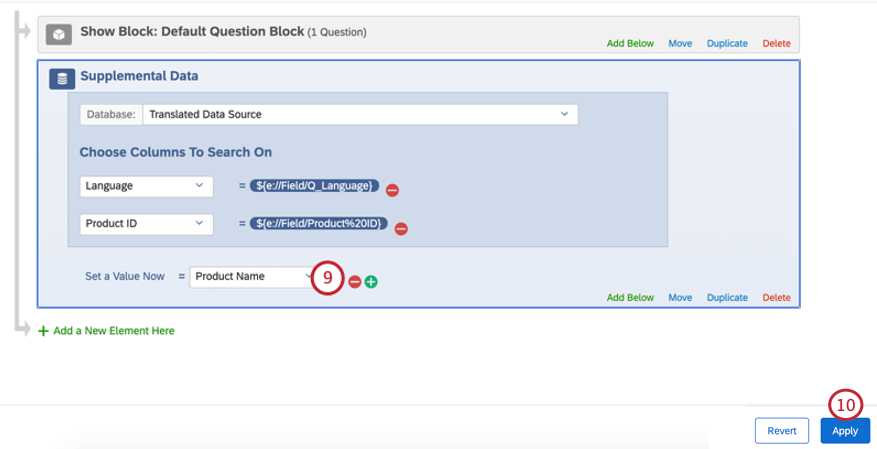
Task: Expand the Product ID column dropdown
Action: [x=147, y=224]
